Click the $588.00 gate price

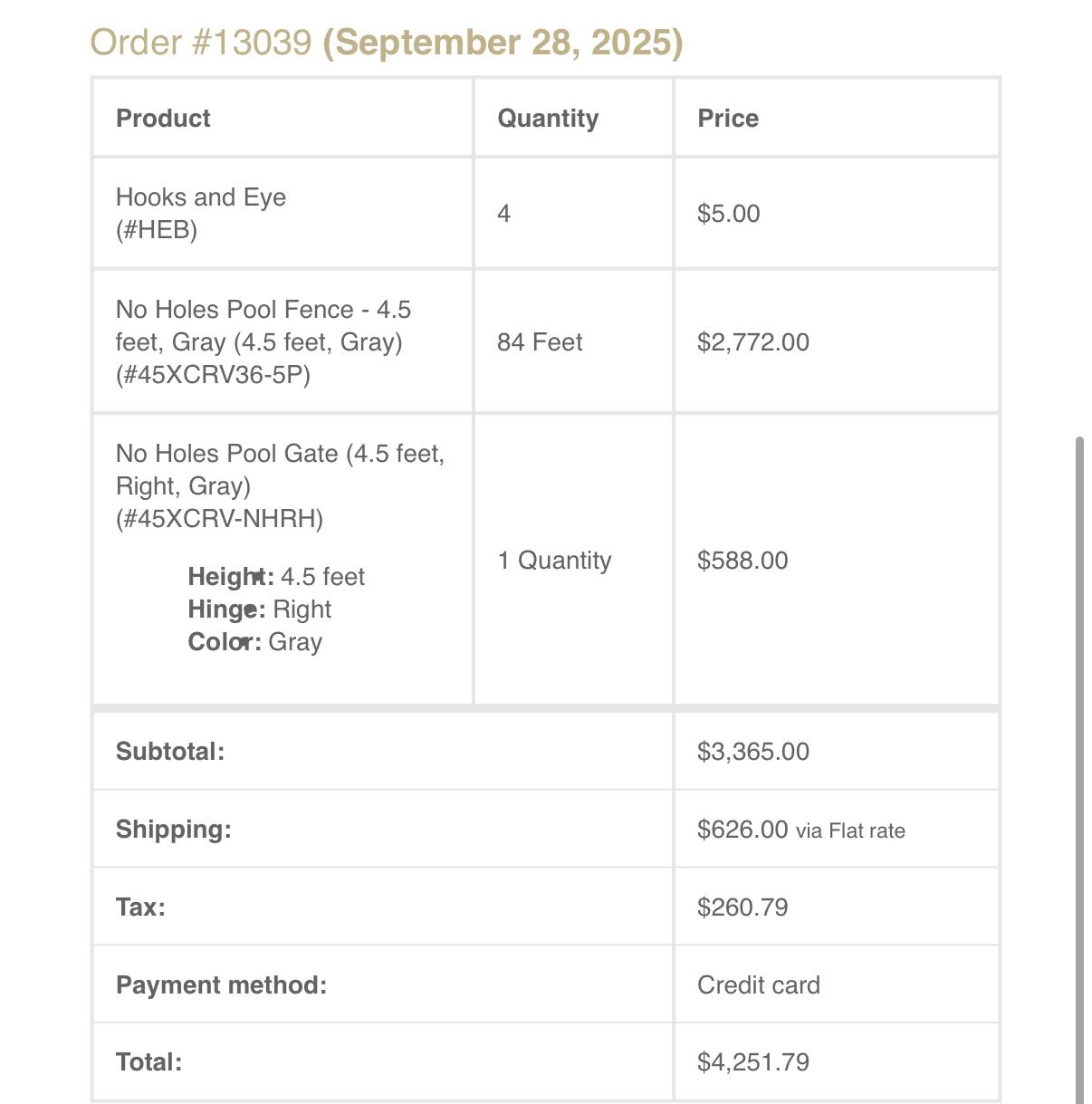coord(742,561)
